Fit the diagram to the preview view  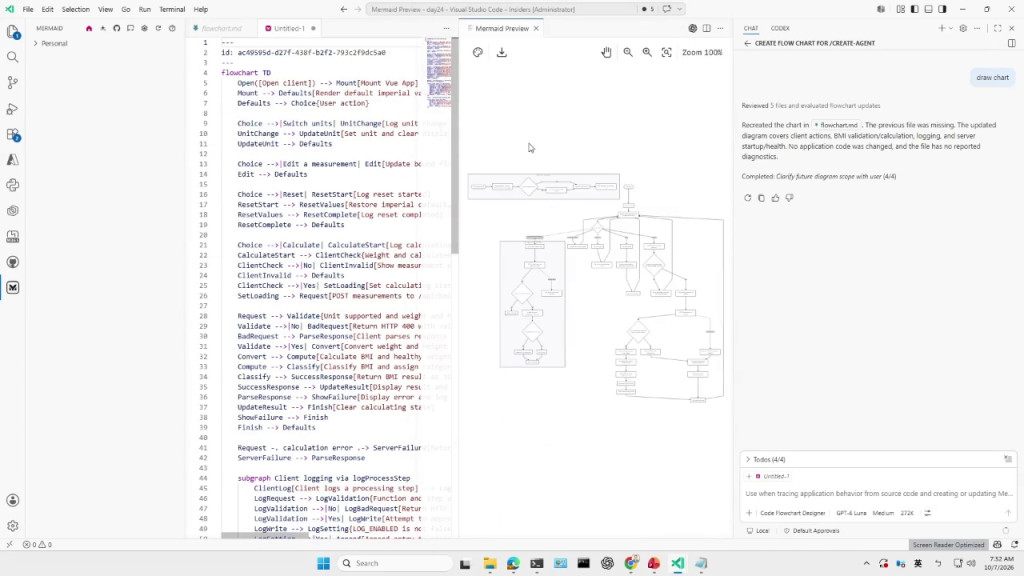coord(666,52)
